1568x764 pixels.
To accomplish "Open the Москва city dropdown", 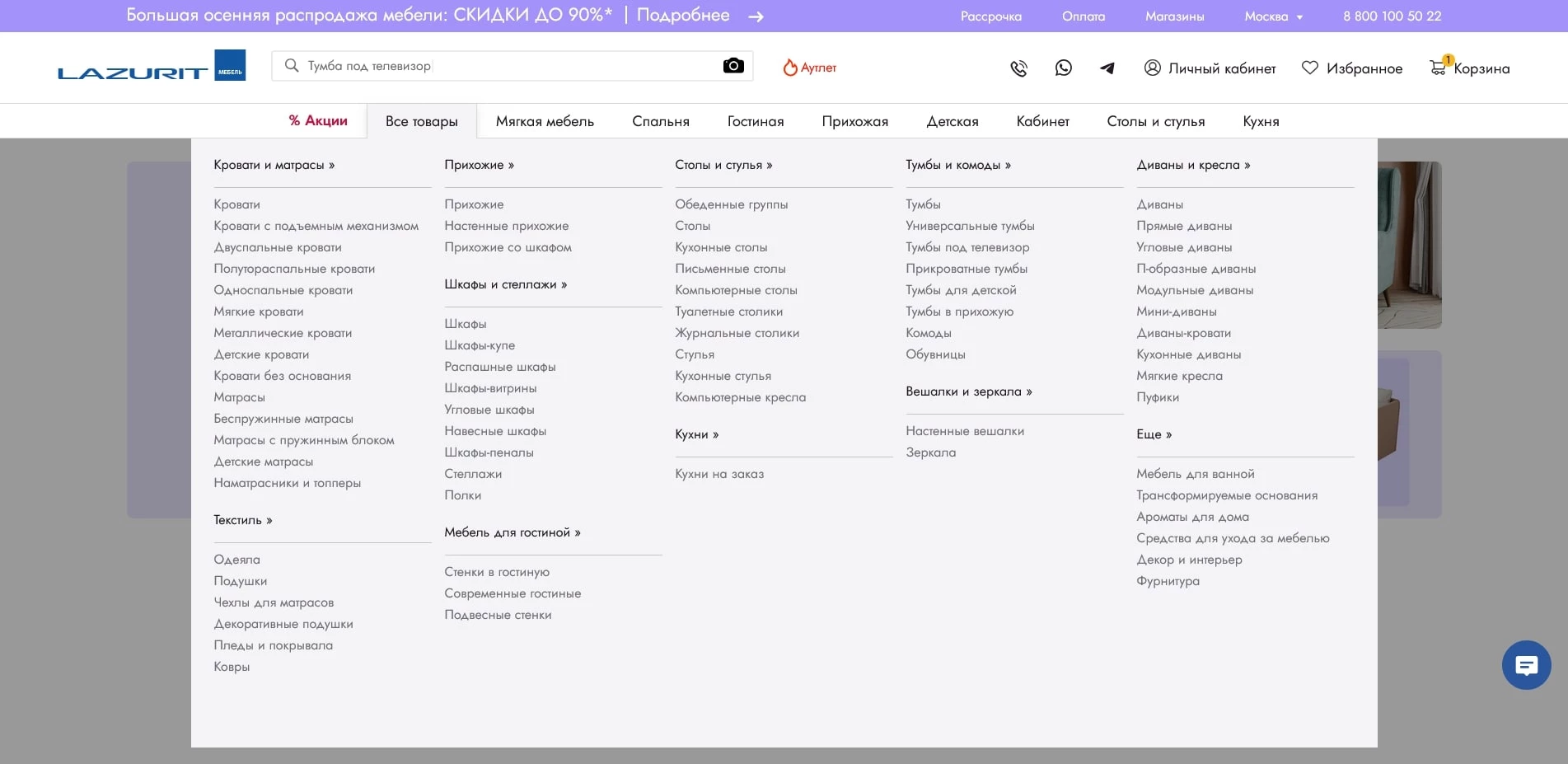I will tap(1273, 16).
